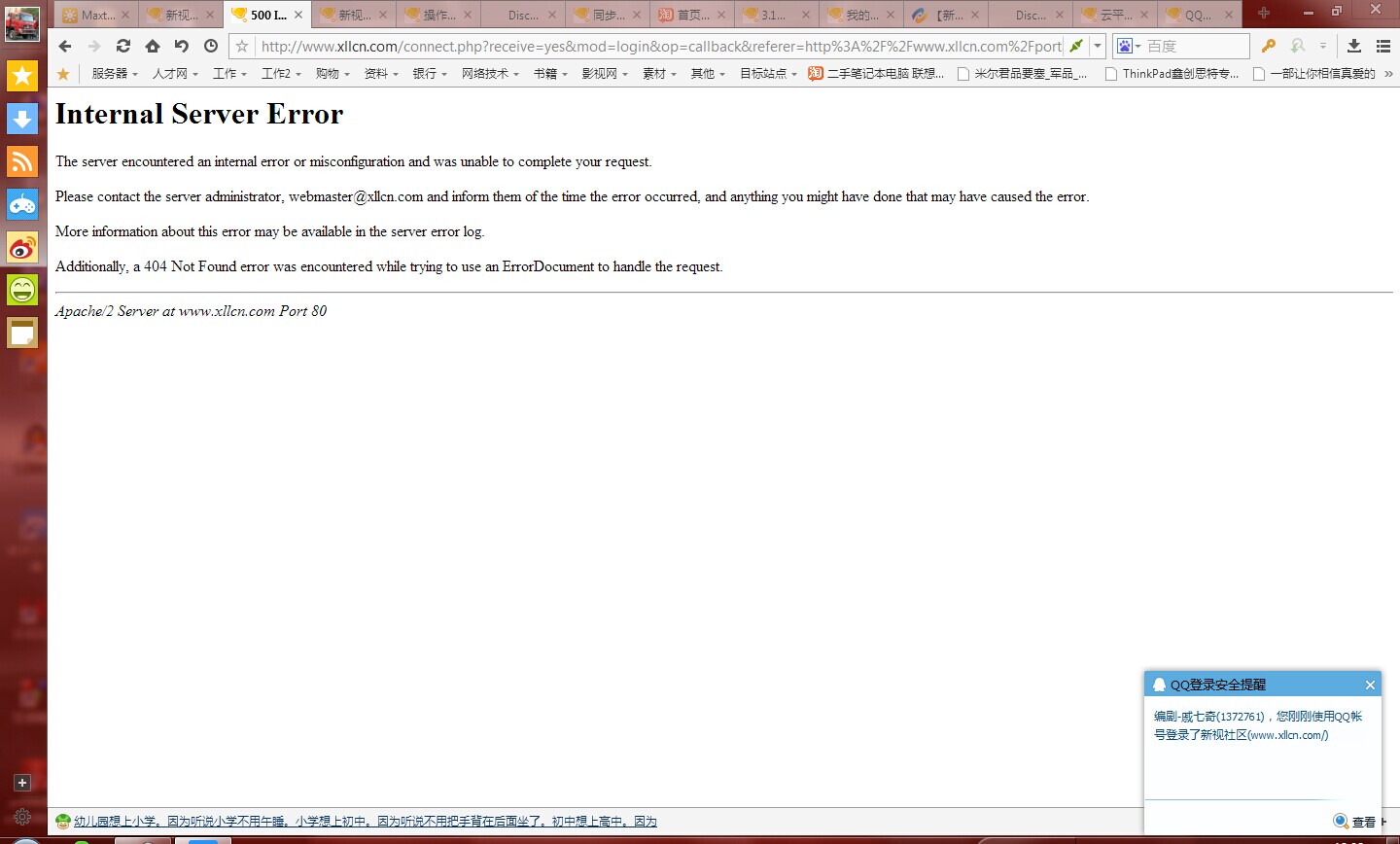Go forward to the next page
1400x844 pixels.
click(x=94, y=46)
